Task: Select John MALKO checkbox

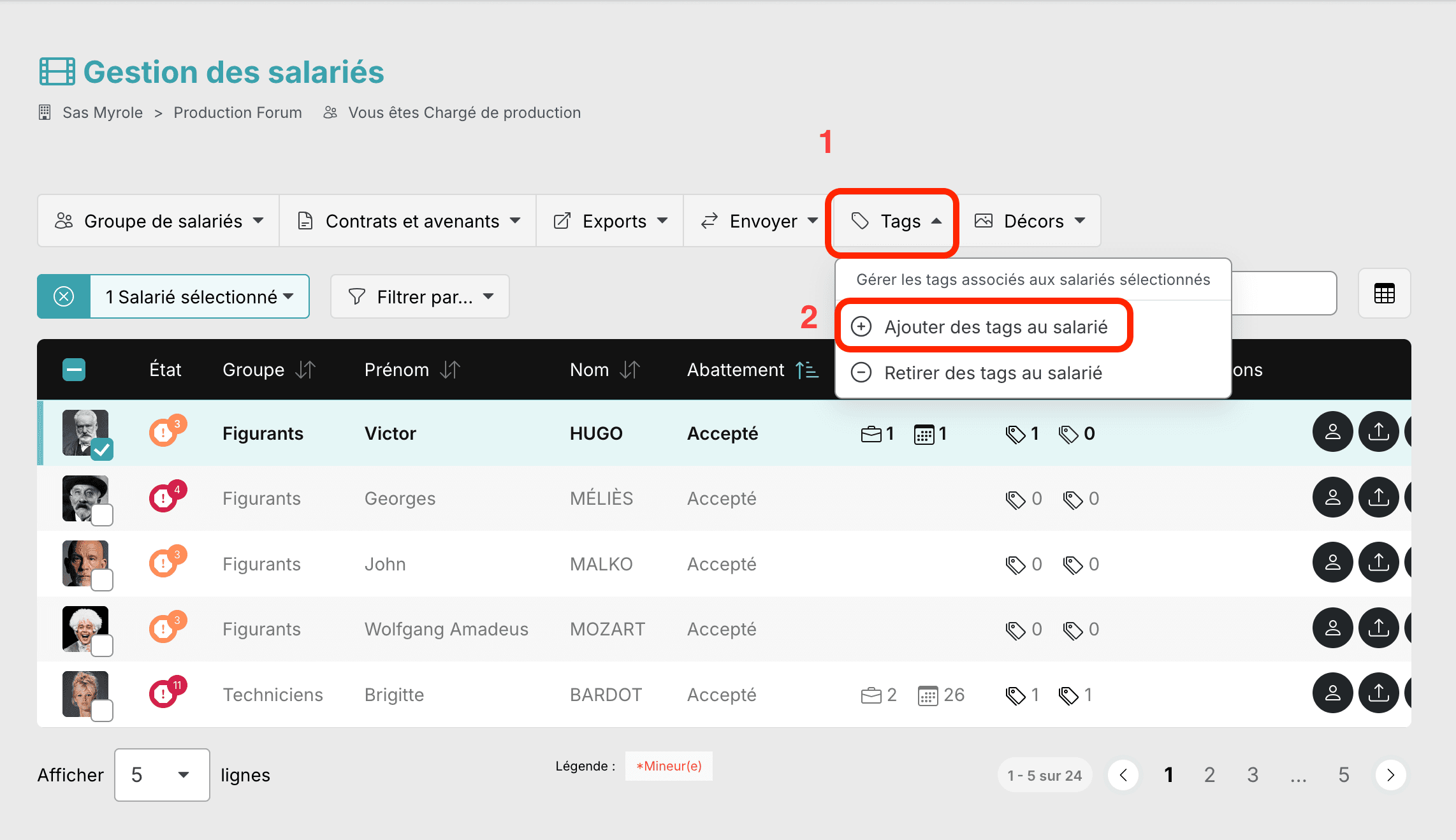Action: click(102, 580)
